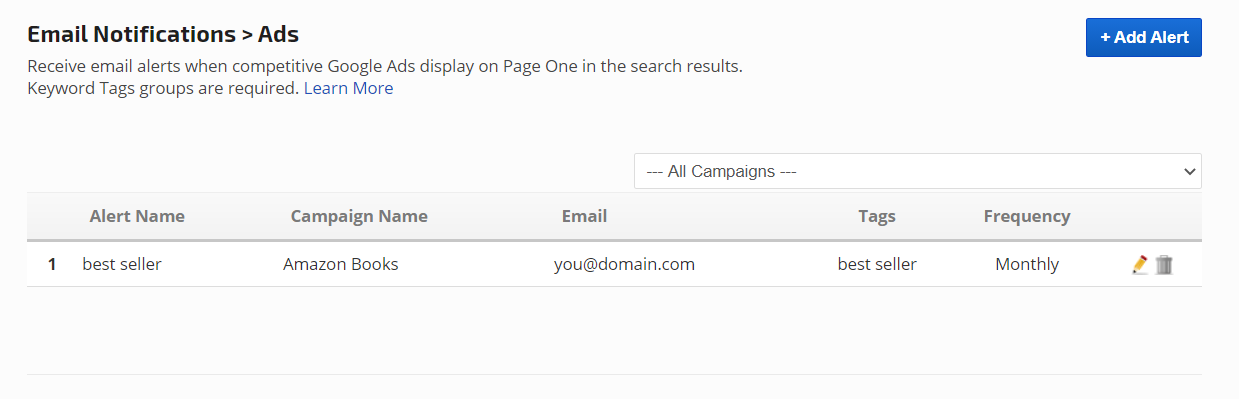Screen dimensions: 1239x399
Task: Sort by the Alert Name column header
Action: (137, 216)
